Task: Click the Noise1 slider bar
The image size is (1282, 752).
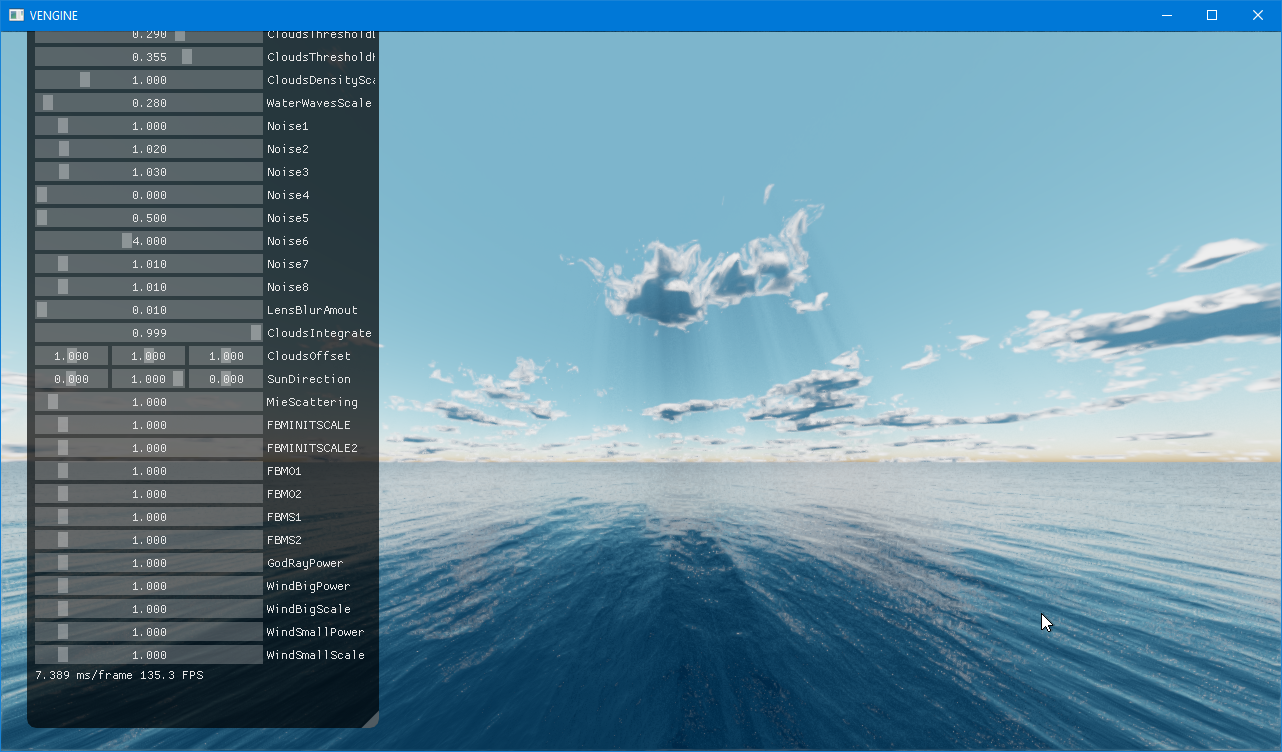Action: [x=148, y=126]
